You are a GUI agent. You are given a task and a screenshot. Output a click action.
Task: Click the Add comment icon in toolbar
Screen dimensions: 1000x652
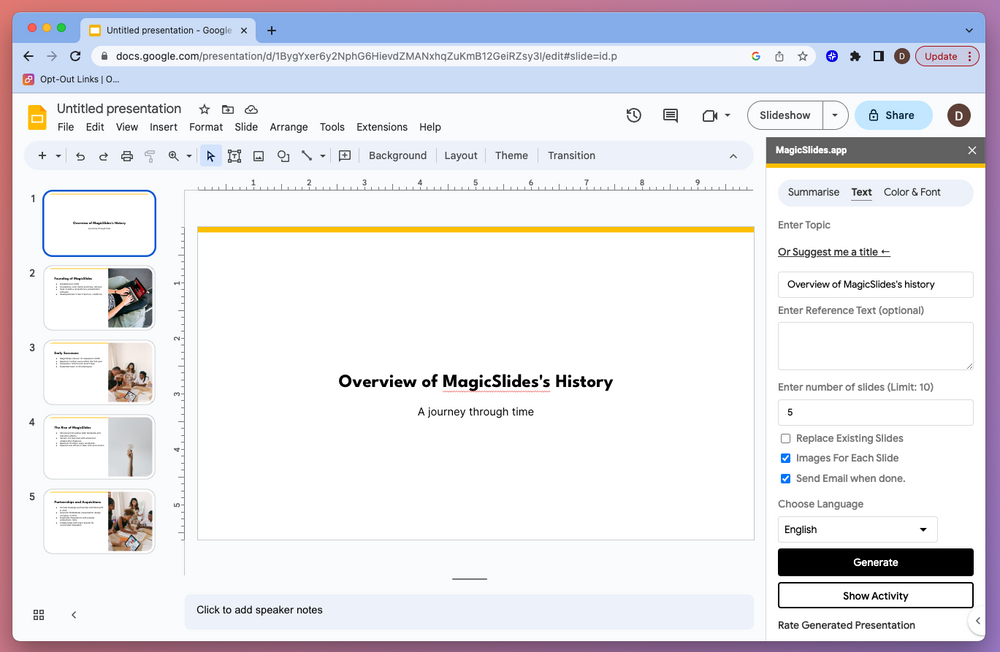tap(345, 156)
